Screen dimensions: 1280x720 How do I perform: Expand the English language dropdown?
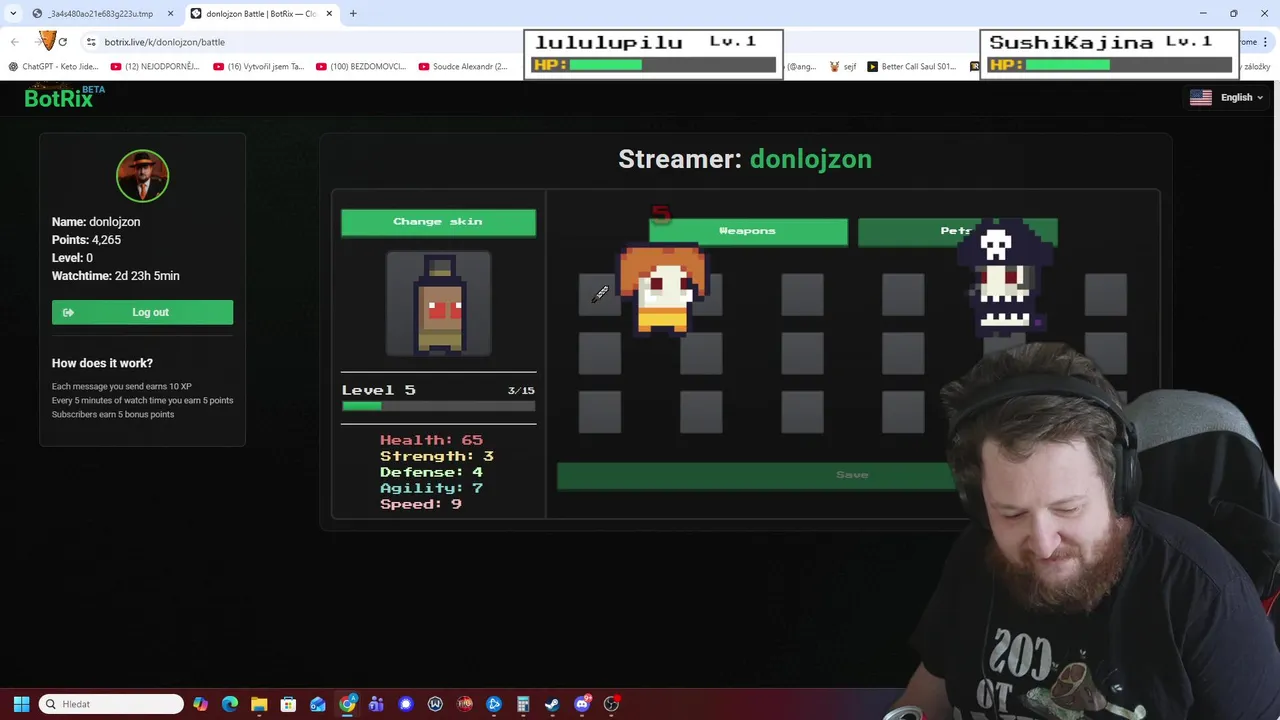(1242, 97)
